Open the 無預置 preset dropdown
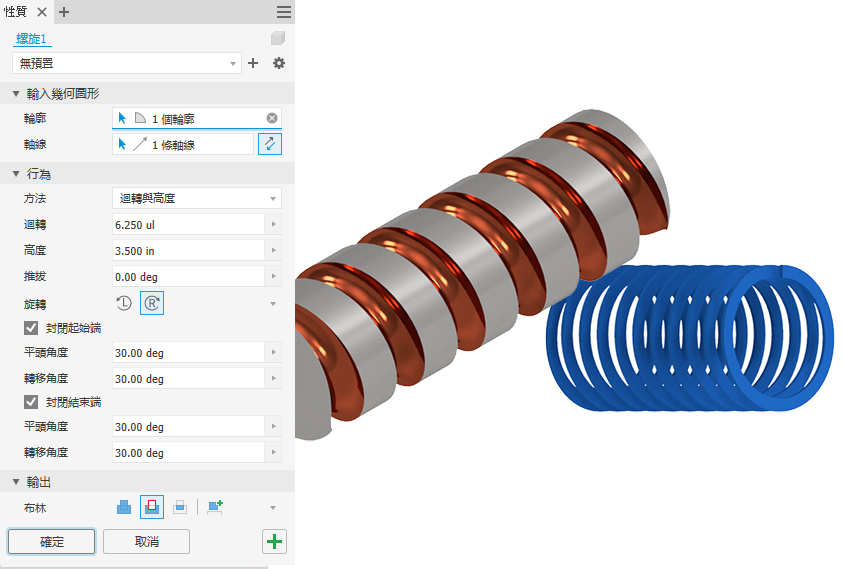Viewport: 843px width, 569px height. 127,63
